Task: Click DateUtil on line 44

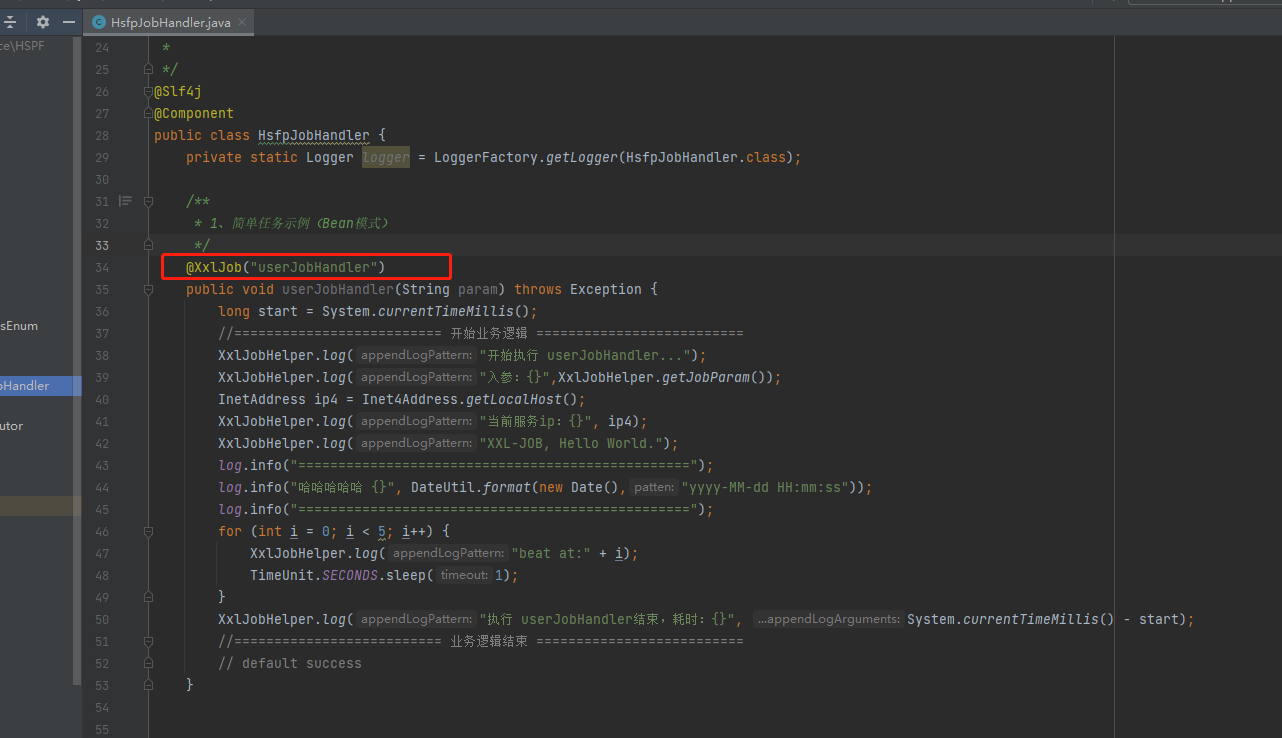Action: click(x=443, y=487)
